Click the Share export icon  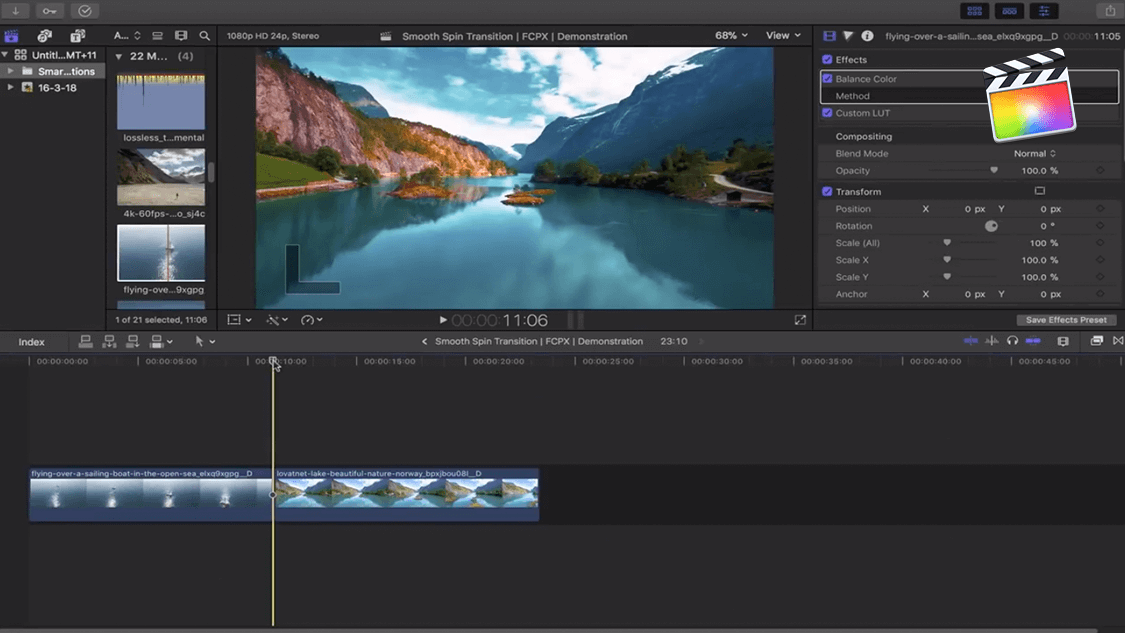pyautogui.click(x=1110, y=11)
